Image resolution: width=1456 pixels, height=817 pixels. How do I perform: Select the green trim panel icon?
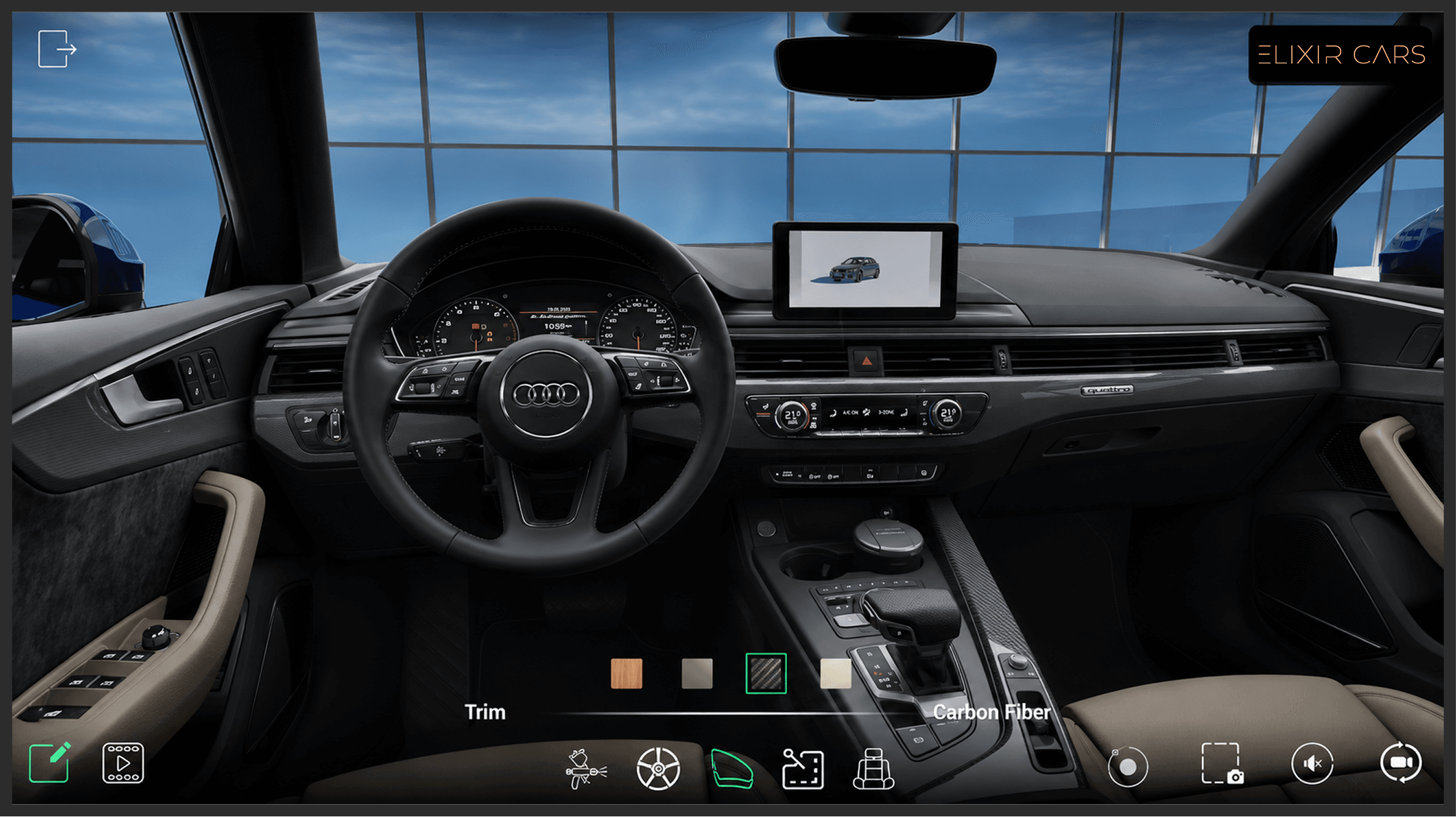point(732,768)
